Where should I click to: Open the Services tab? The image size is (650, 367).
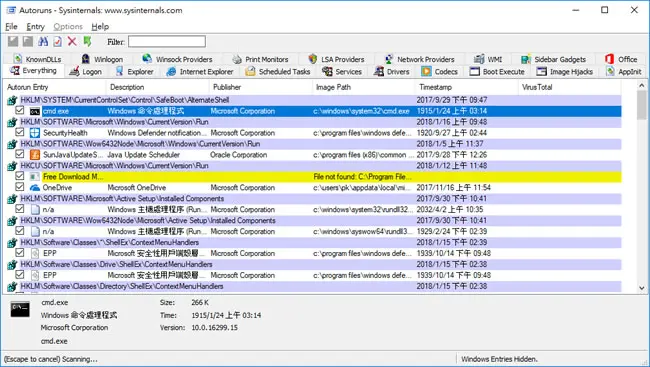[x=342, y=71]
